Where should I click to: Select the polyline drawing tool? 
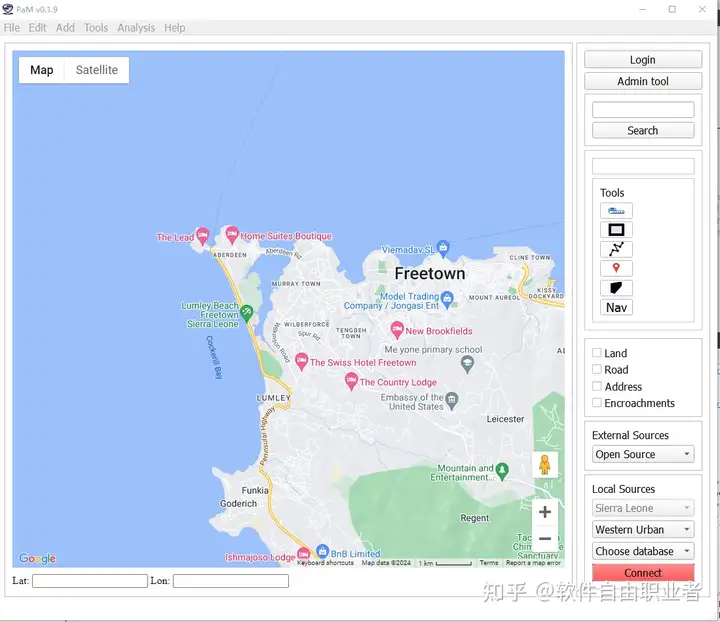616,249
